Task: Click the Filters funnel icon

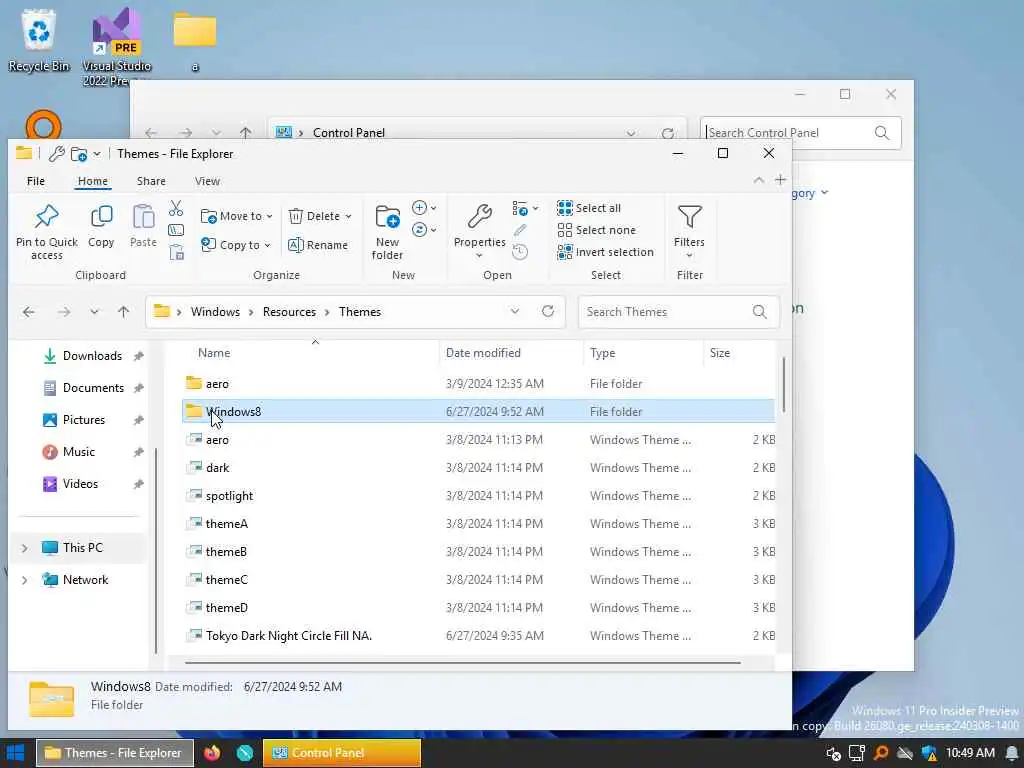Action: (x=690, y=216)
